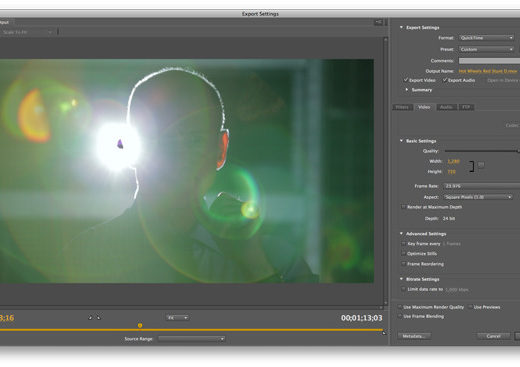Select the Video tab
The width and height of the screenshot is (520, 367).
coord(424,107)
